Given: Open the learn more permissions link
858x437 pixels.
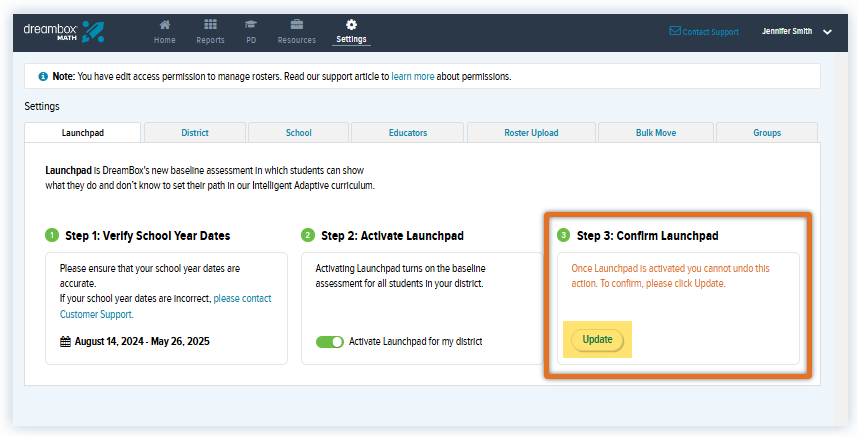Looking at the screenshot, I should click(413, 77).
